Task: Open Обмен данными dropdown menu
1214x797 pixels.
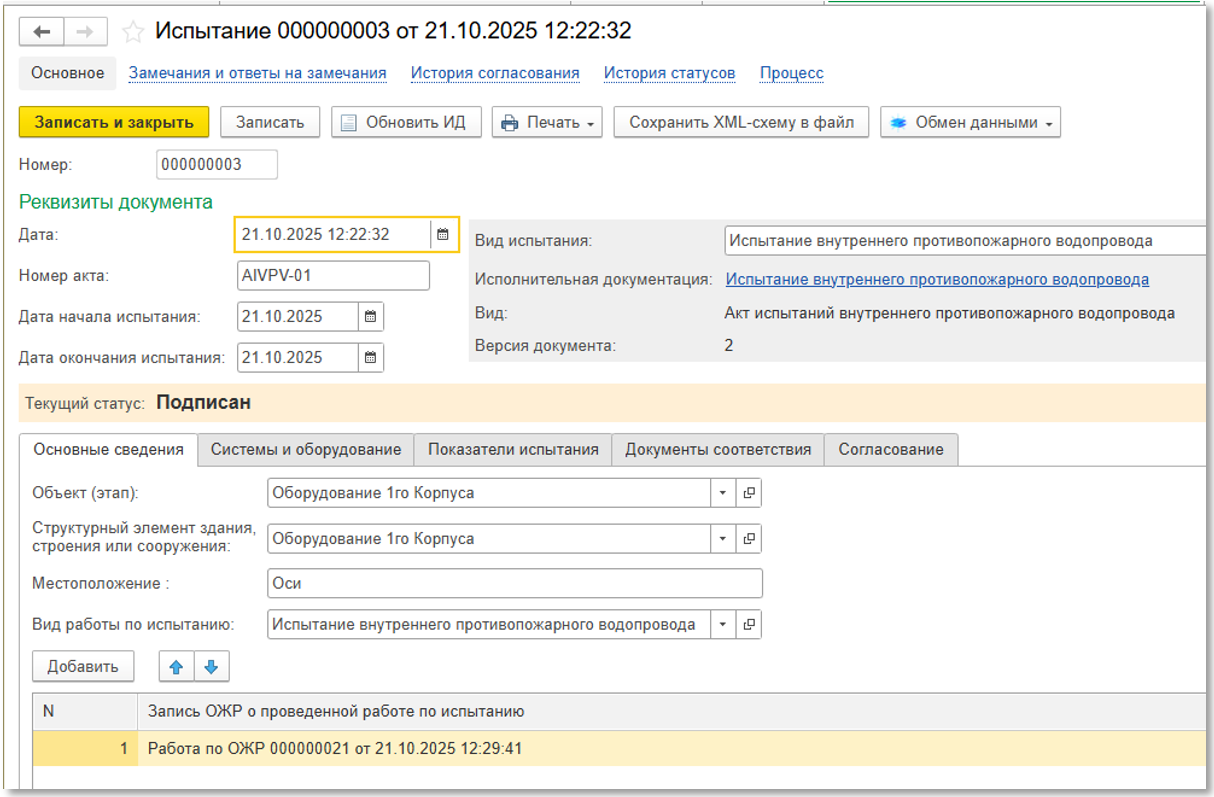Action: coord(970,123)
